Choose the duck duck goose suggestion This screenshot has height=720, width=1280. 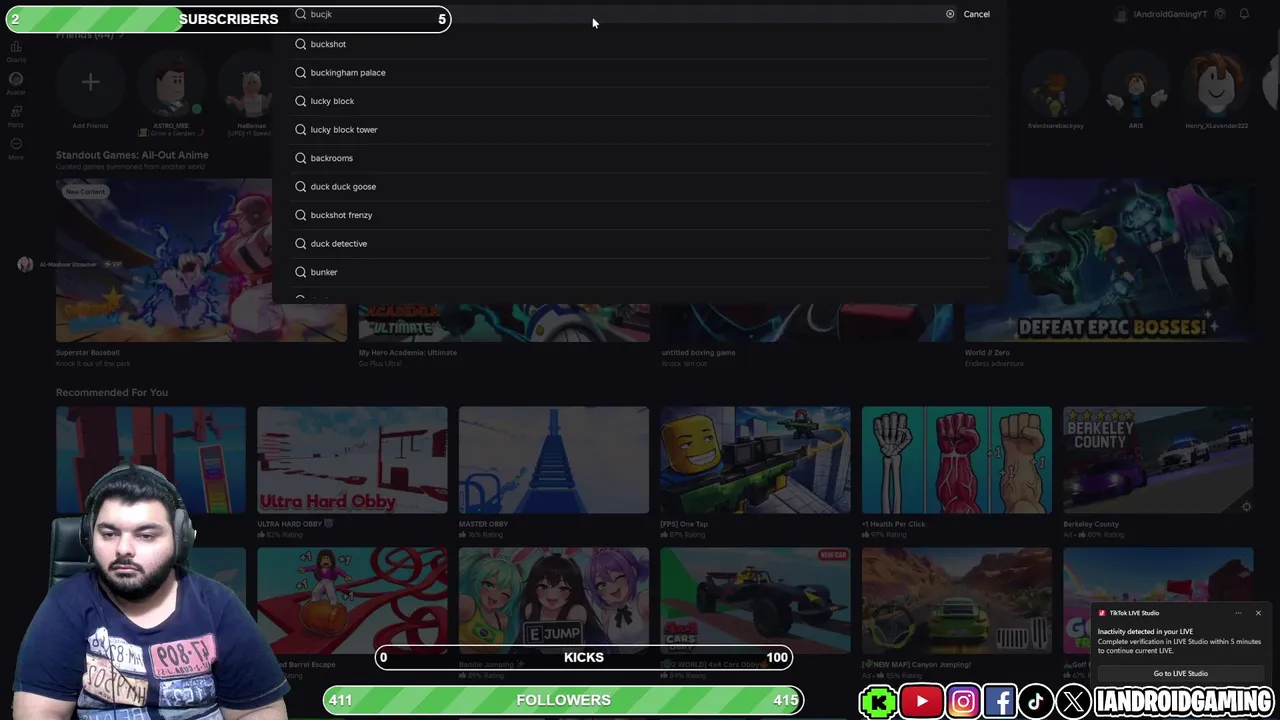640,187
